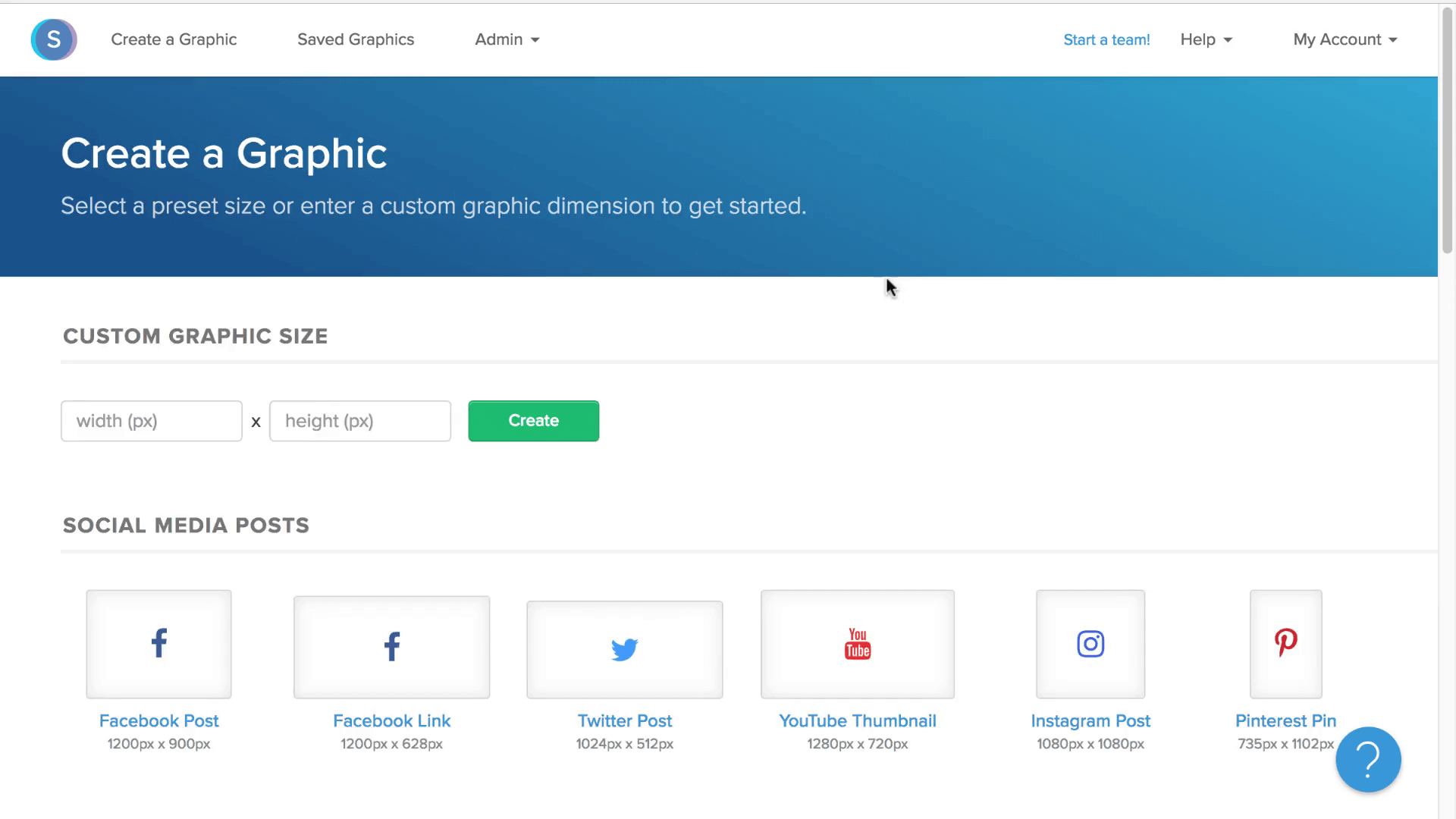
Task: Choose the Instagram Post preset icon
Action: (x=1090, y=644)
